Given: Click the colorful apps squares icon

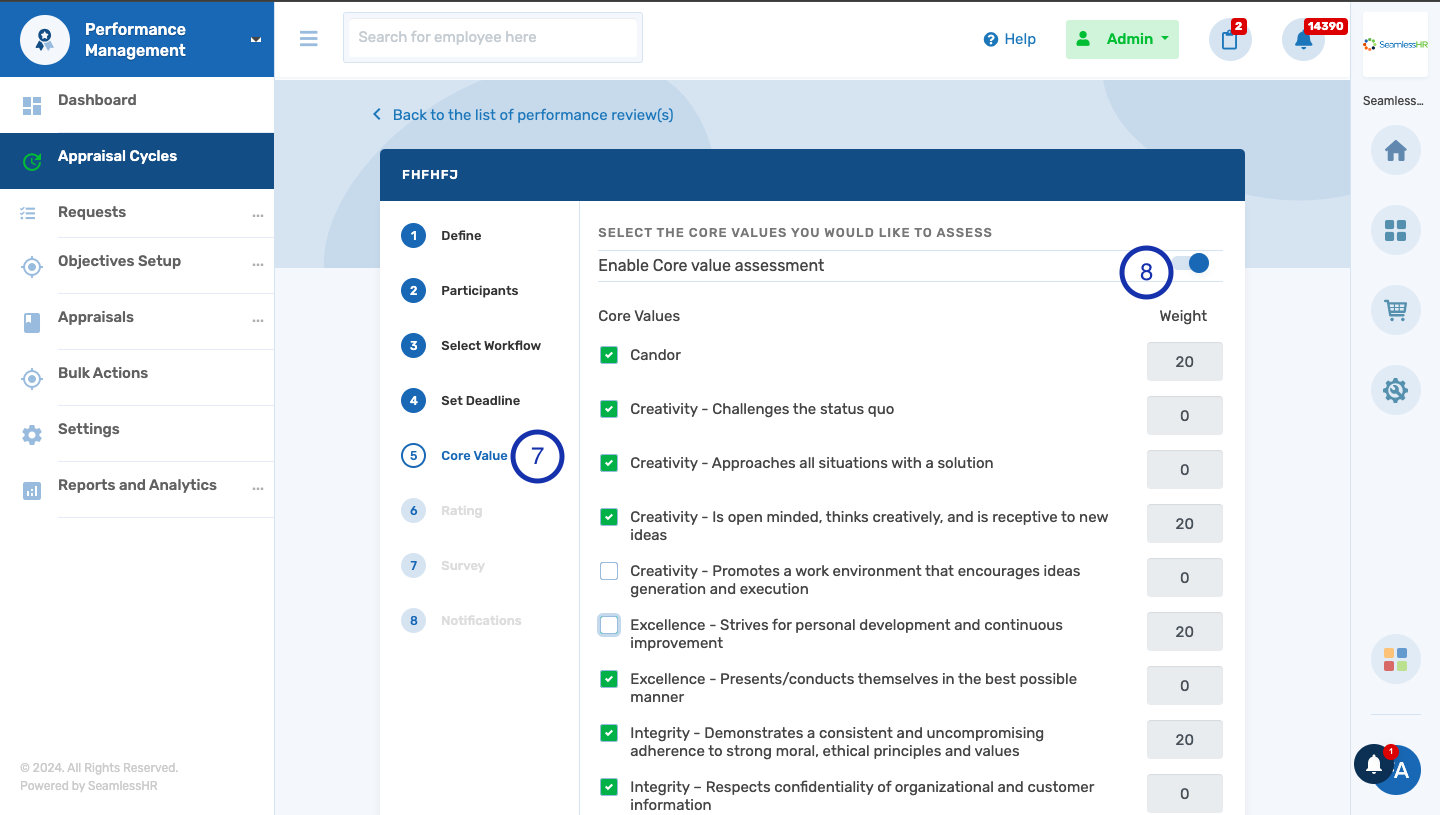Looking at the screenshot, I should click(x=1395, y=659).
